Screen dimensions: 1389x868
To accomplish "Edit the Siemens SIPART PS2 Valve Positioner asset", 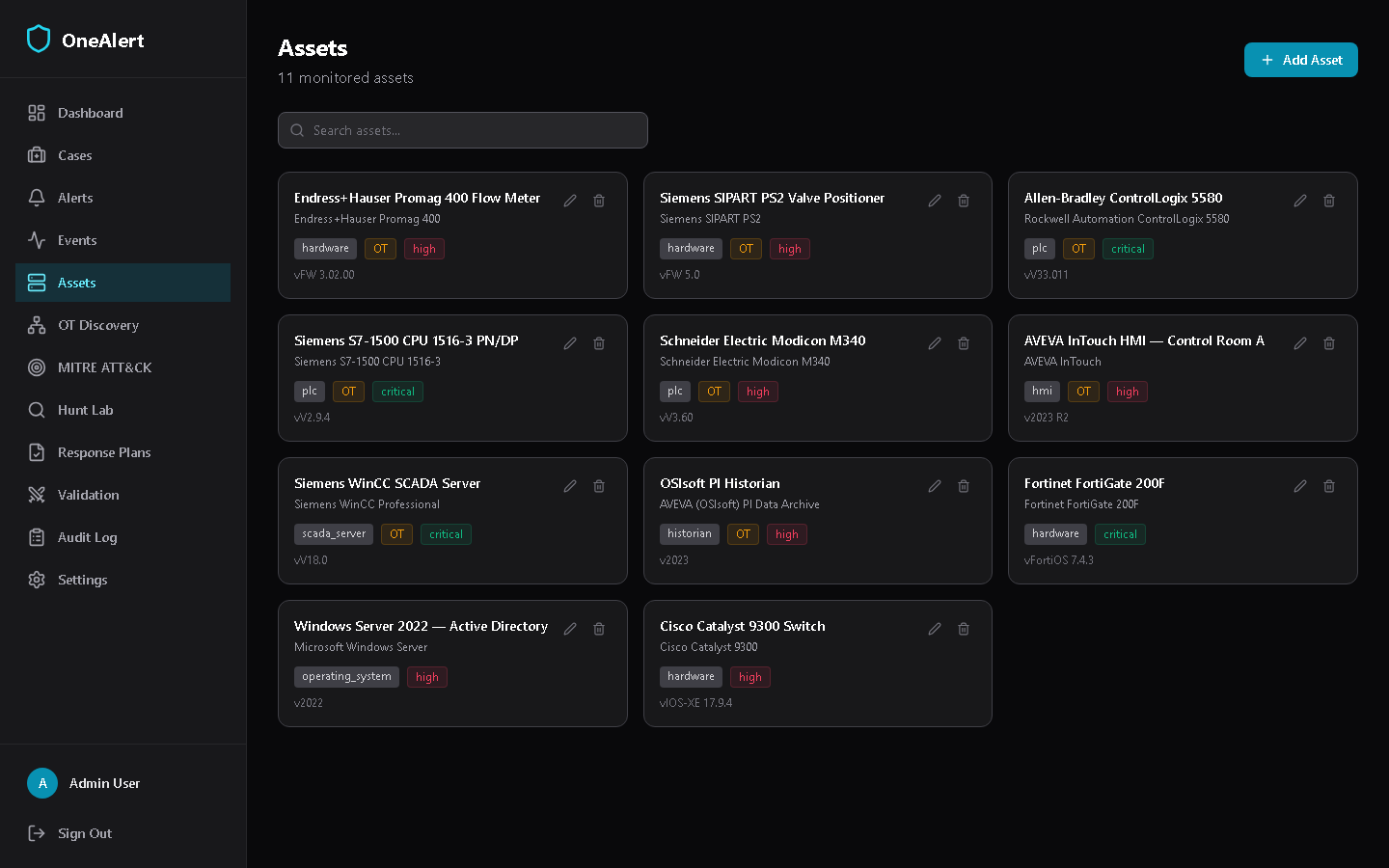I will (x=935, y=201).
